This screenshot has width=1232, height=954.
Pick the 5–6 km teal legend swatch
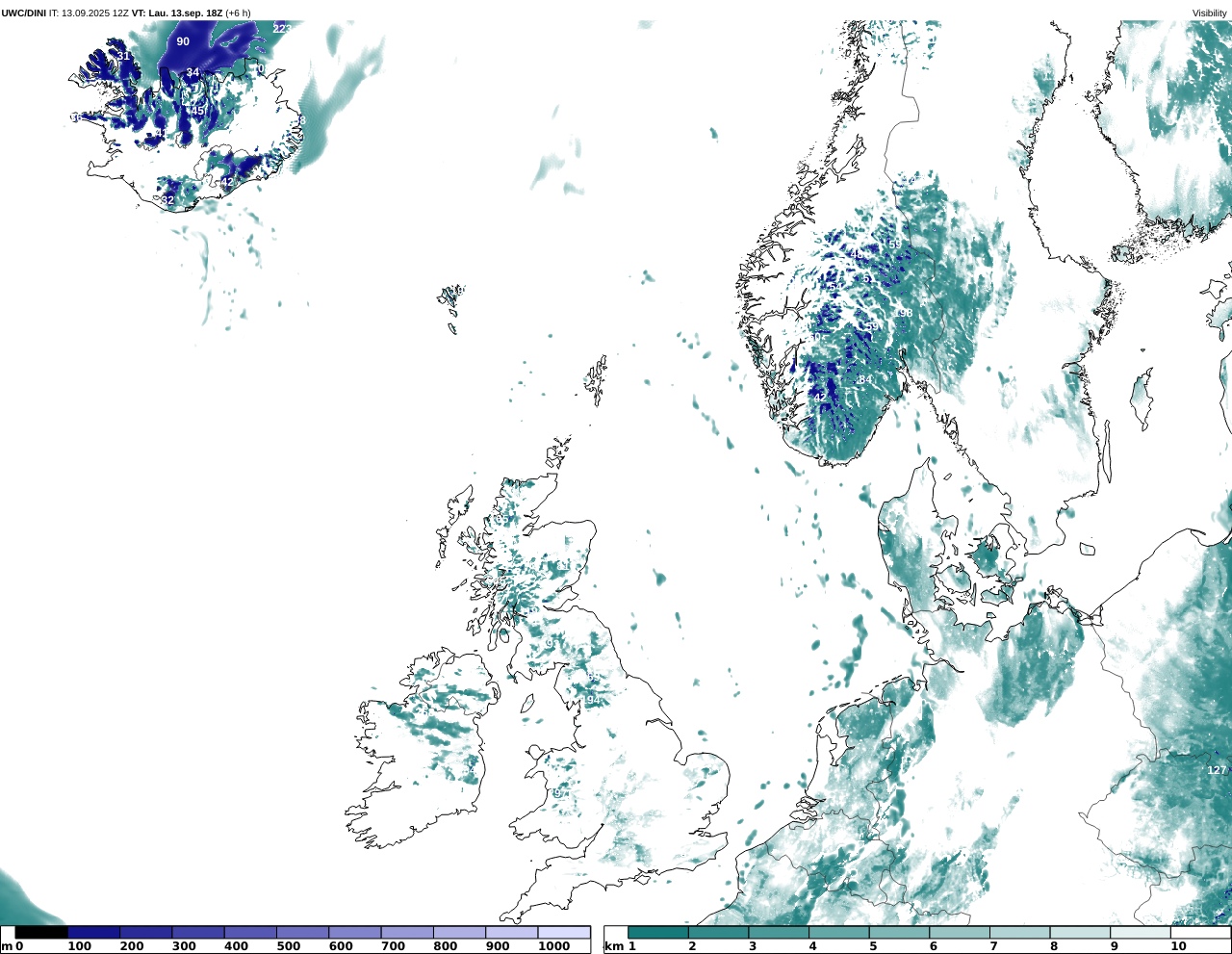(x=899, y=932)
